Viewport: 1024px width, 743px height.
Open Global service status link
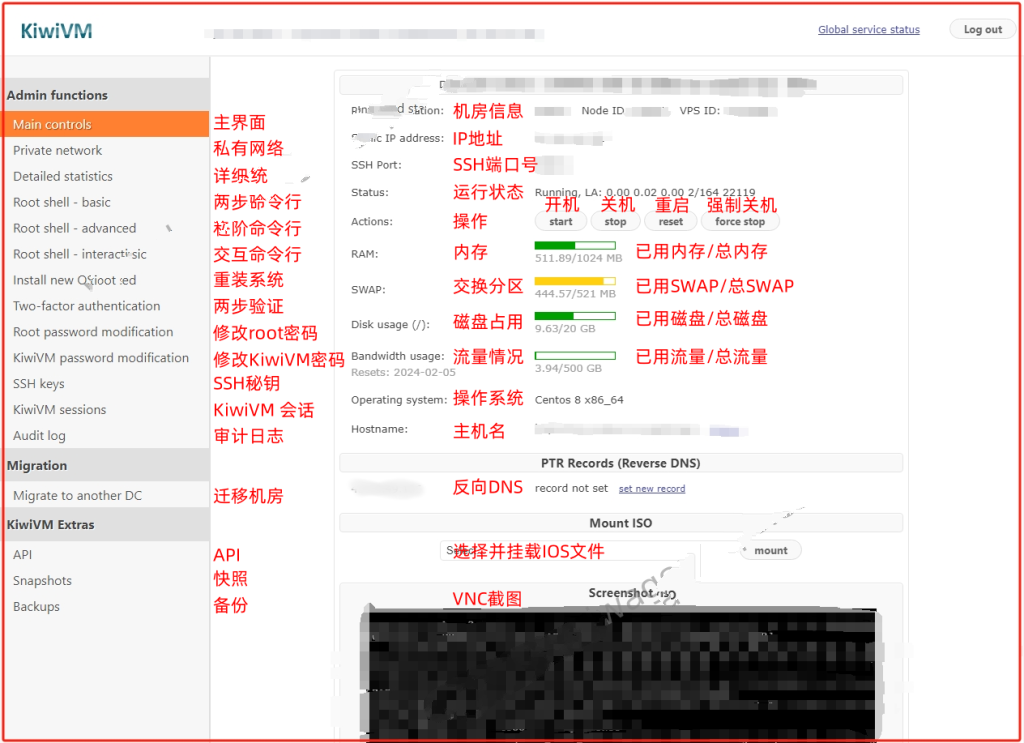coord(868,30)
